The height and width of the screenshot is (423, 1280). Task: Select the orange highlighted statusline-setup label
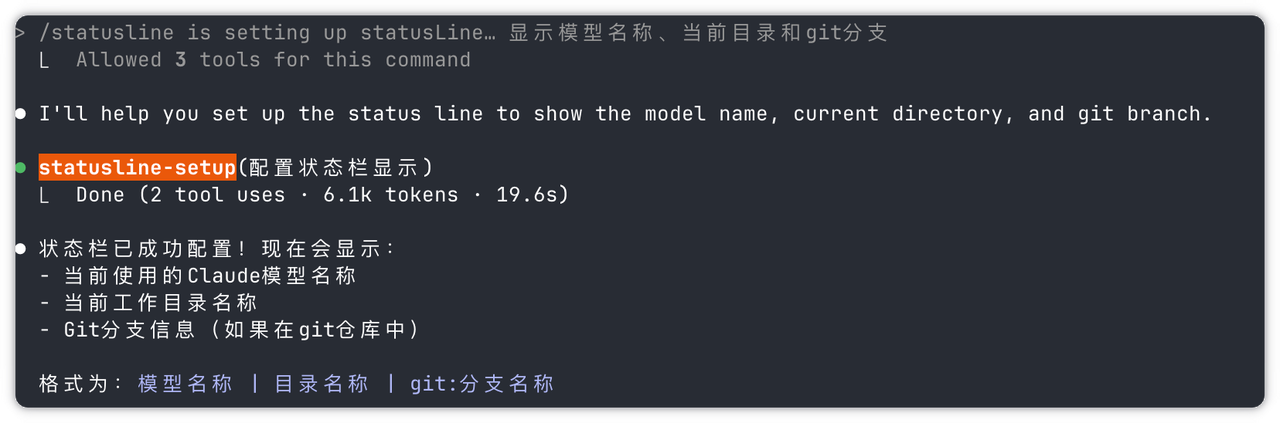(137, 168)
